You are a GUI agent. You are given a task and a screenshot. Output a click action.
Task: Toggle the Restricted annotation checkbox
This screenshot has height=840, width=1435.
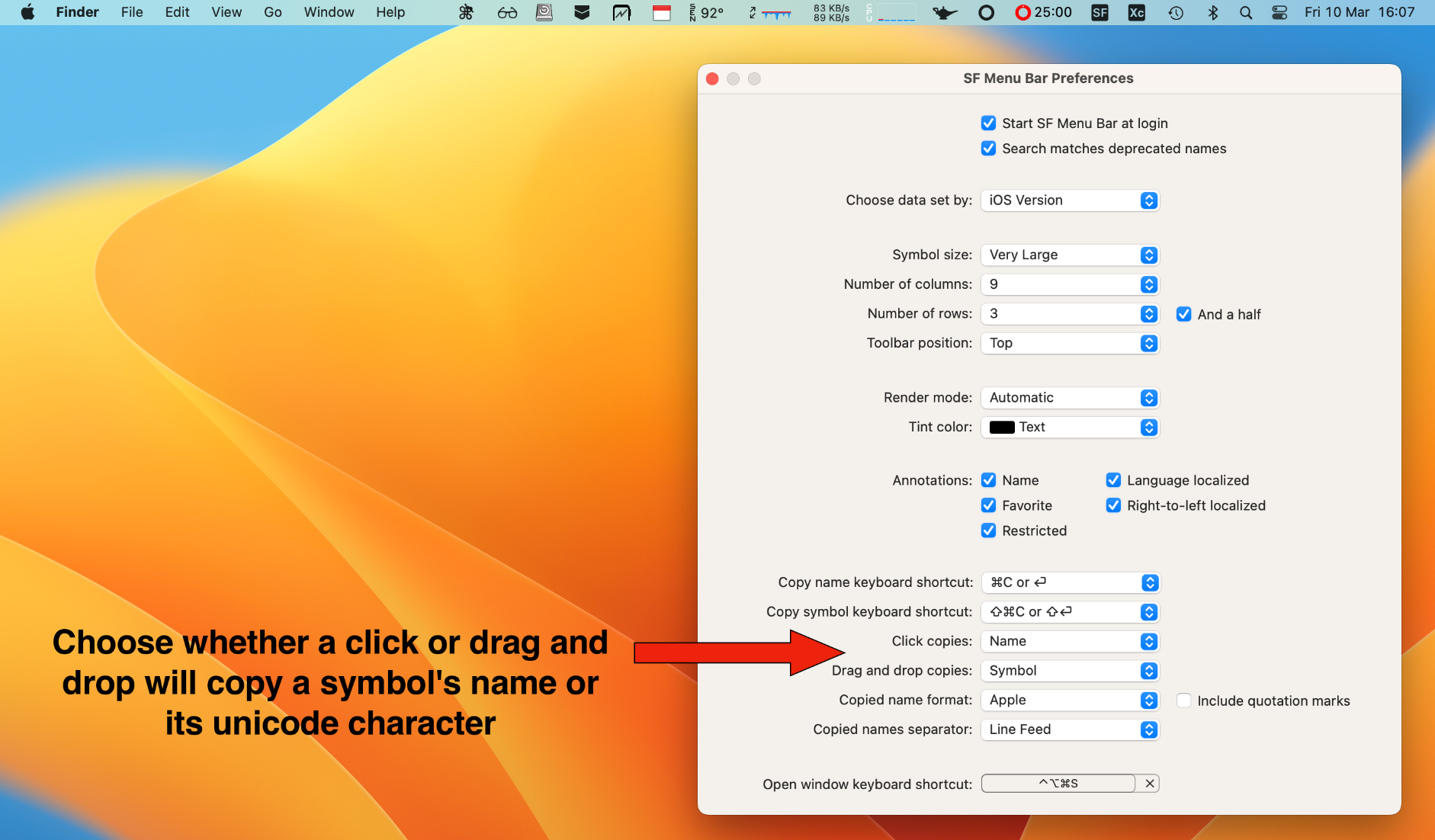point(988,531)
